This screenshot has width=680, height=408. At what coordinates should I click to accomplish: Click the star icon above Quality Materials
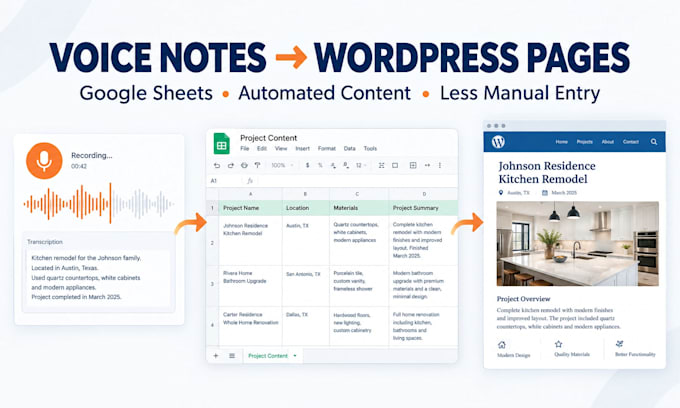[x=558, y=344]
